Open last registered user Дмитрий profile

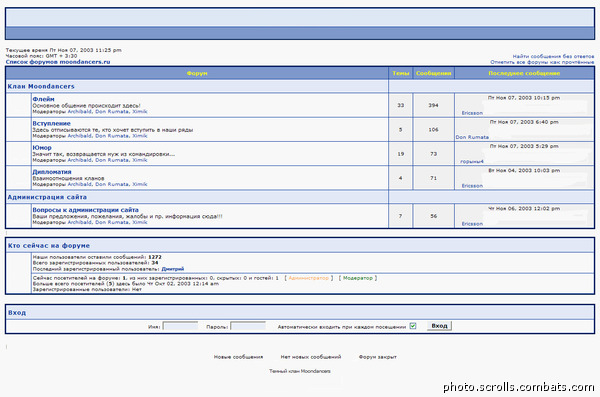click(173, 269)
